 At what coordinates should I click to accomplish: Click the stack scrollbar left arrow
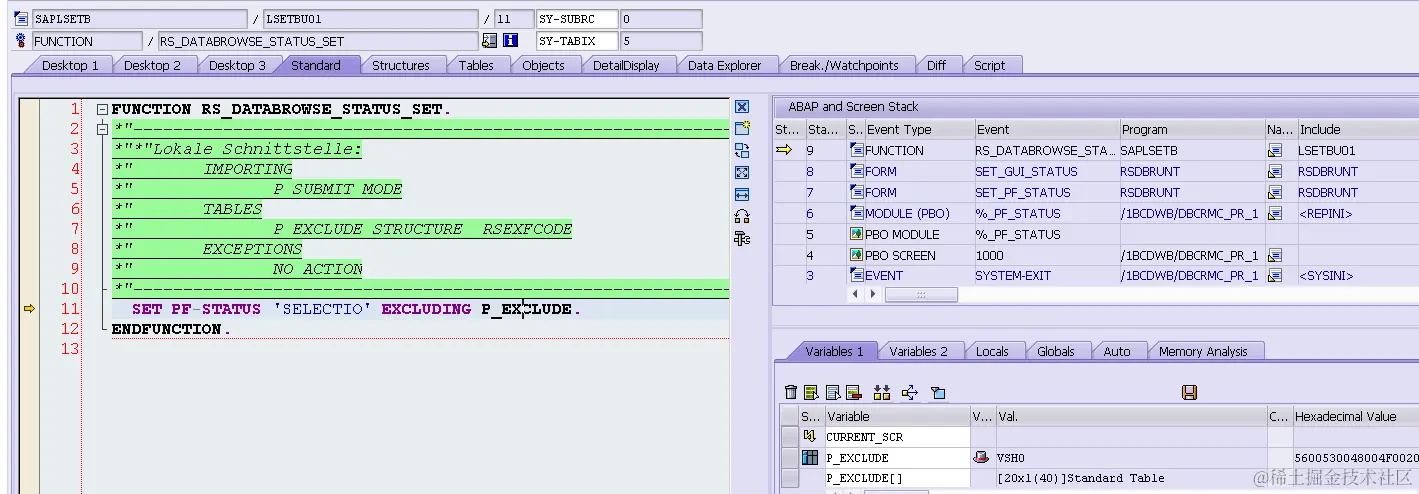tap(855, 294)
